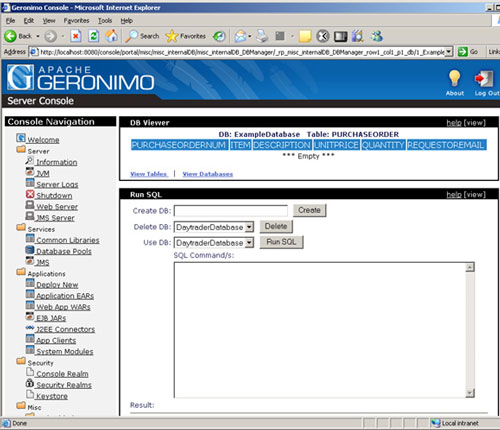
Task: Open the Mail icon dropdown arrow
Action: [250, 36]
